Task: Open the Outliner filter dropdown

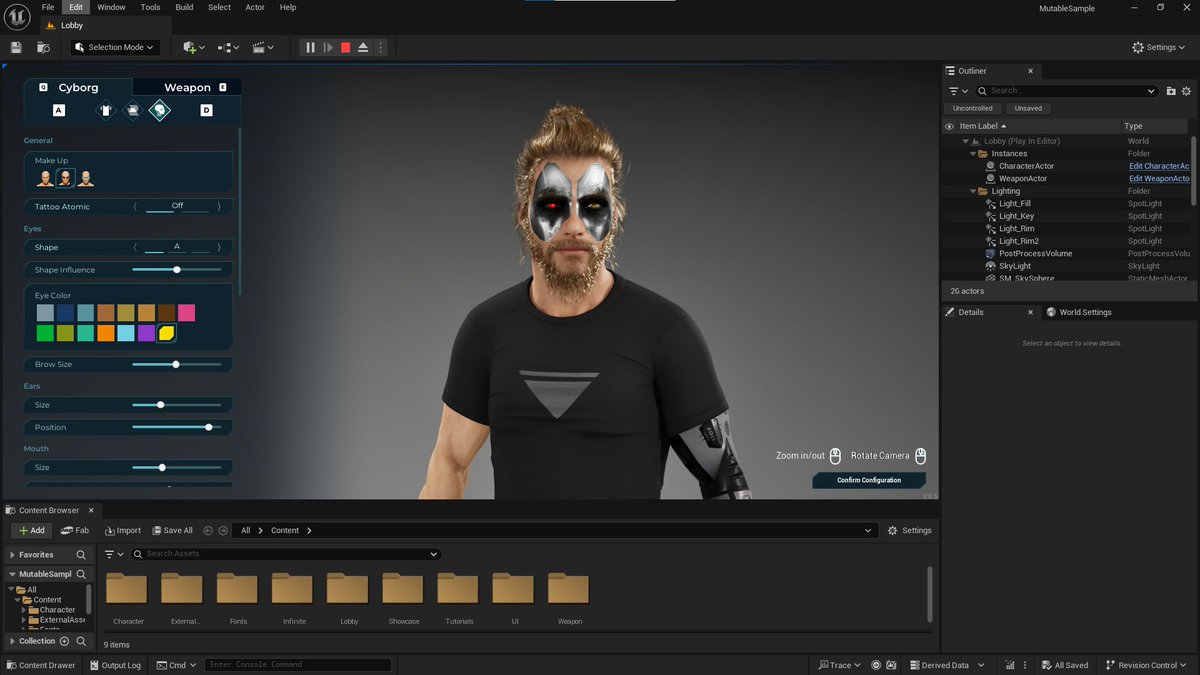Action: tap(957, 91)
